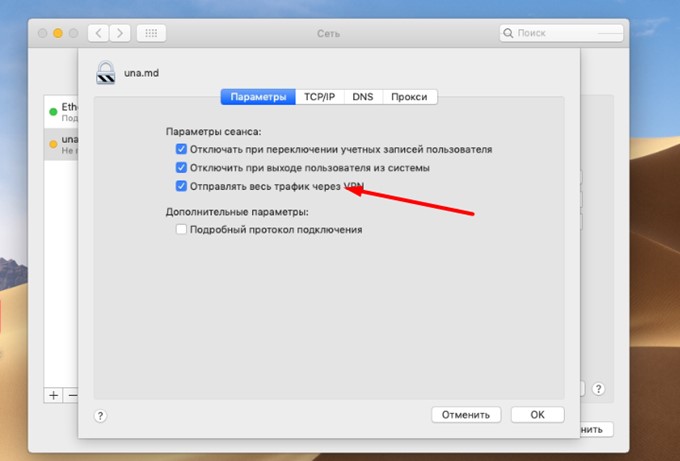This screenshot has width=680, height=461.
Task: Select the Ethernet service in sidebar
Action: click(61, 112)
